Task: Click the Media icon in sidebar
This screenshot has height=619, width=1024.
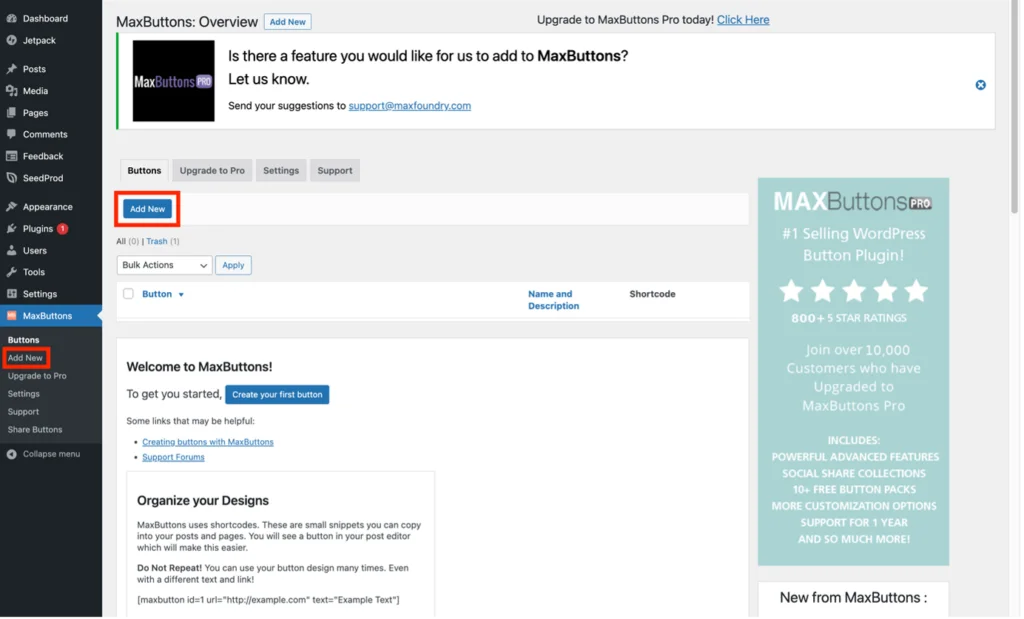Action: (x=11, y=91)
